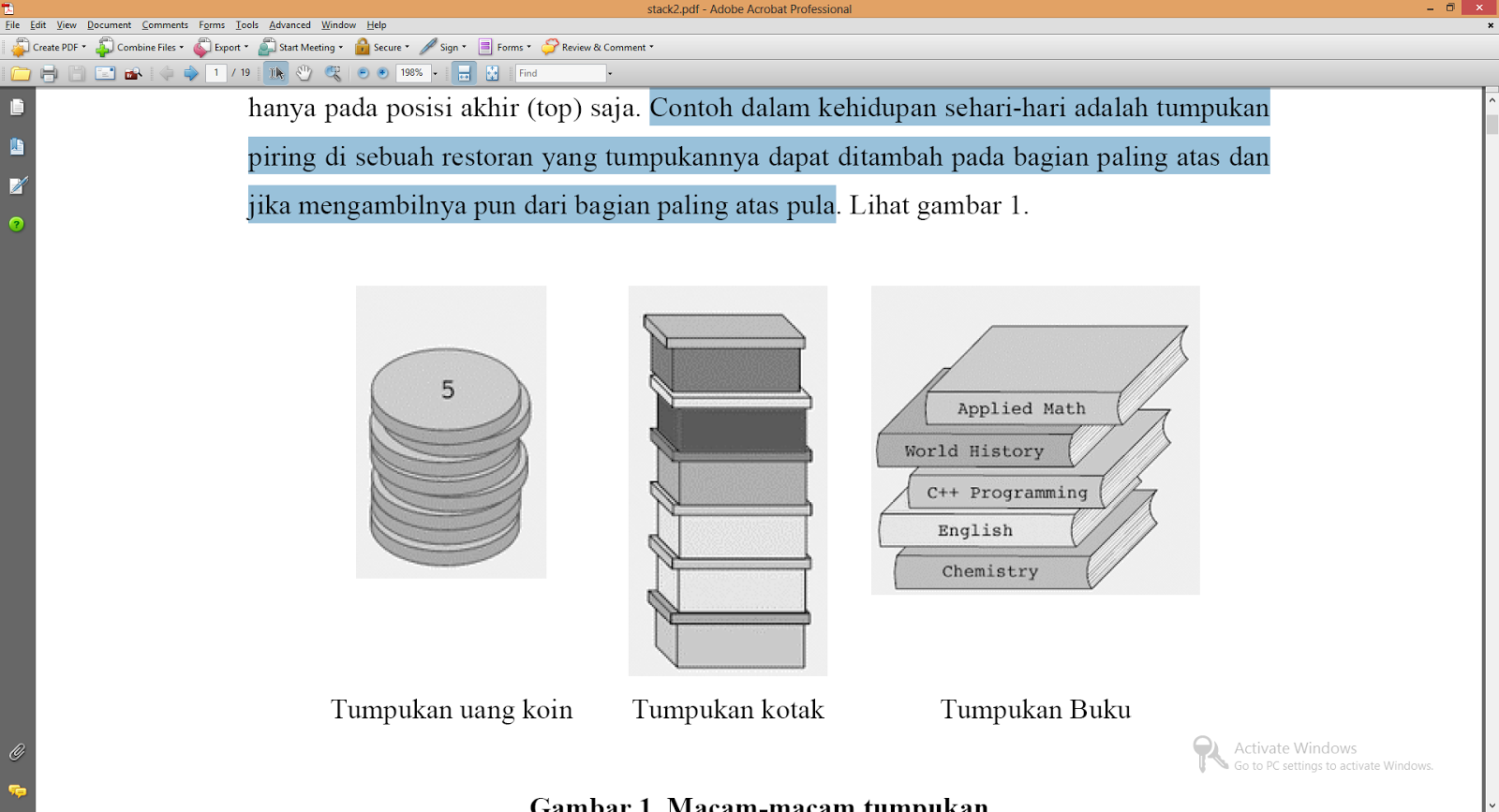Open the Window menu
Image resolution: width=1499 pixels, height=812 pixels.
338,25
